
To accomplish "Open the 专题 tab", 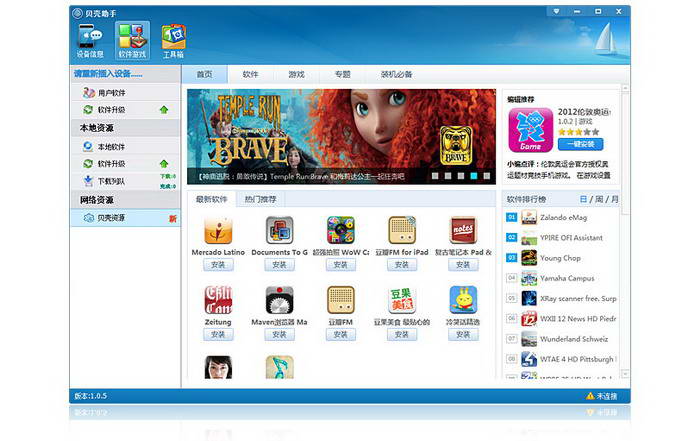I will click(342, 74).
